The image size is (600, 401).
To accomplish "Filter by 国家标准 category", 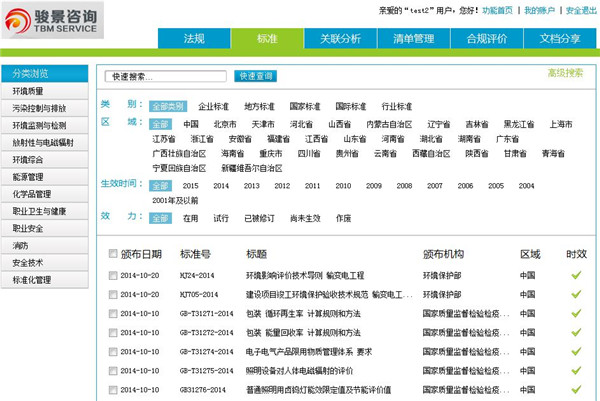I will coord(305,106).
